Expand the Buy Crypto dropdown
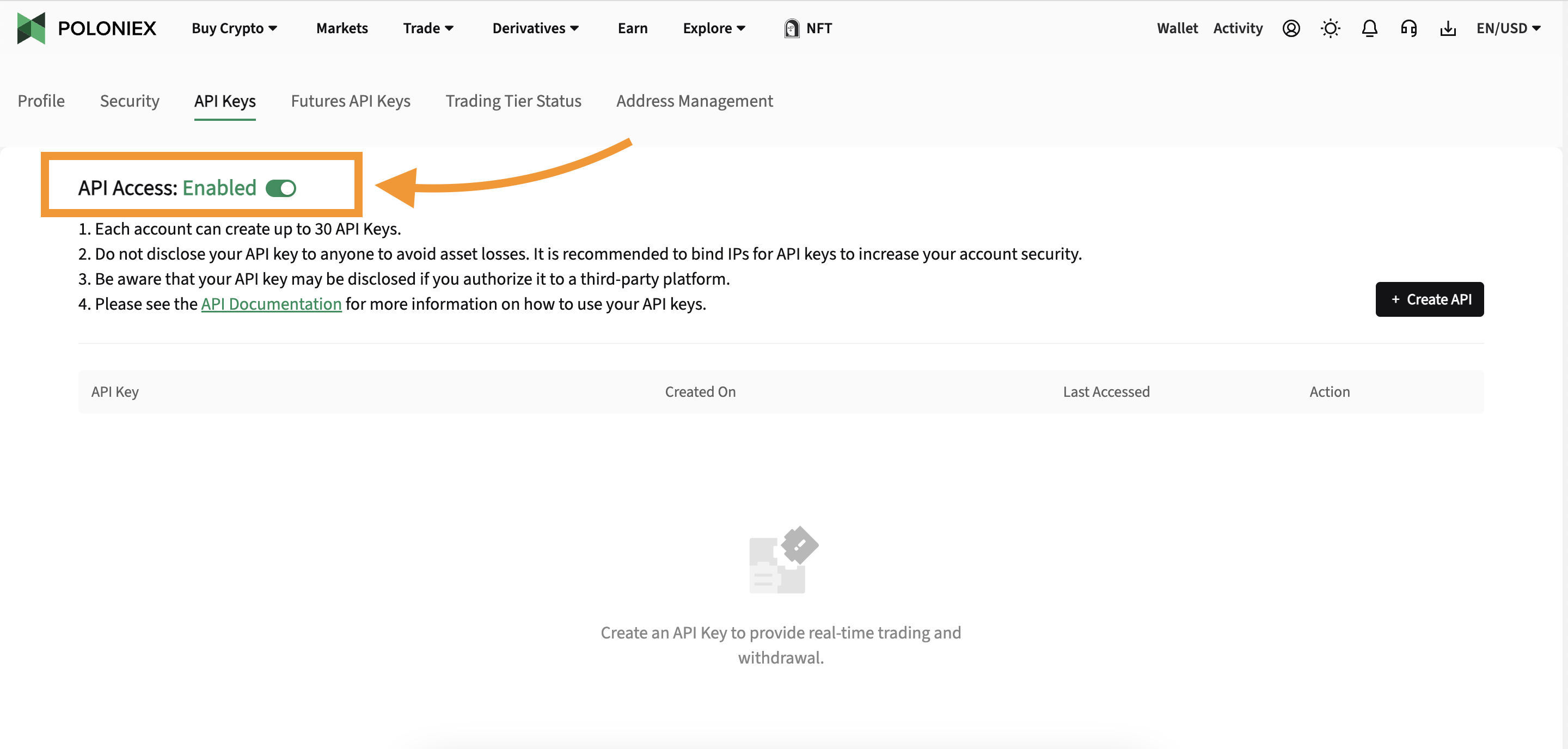1568x749 pixels. (x=234, y=28)
